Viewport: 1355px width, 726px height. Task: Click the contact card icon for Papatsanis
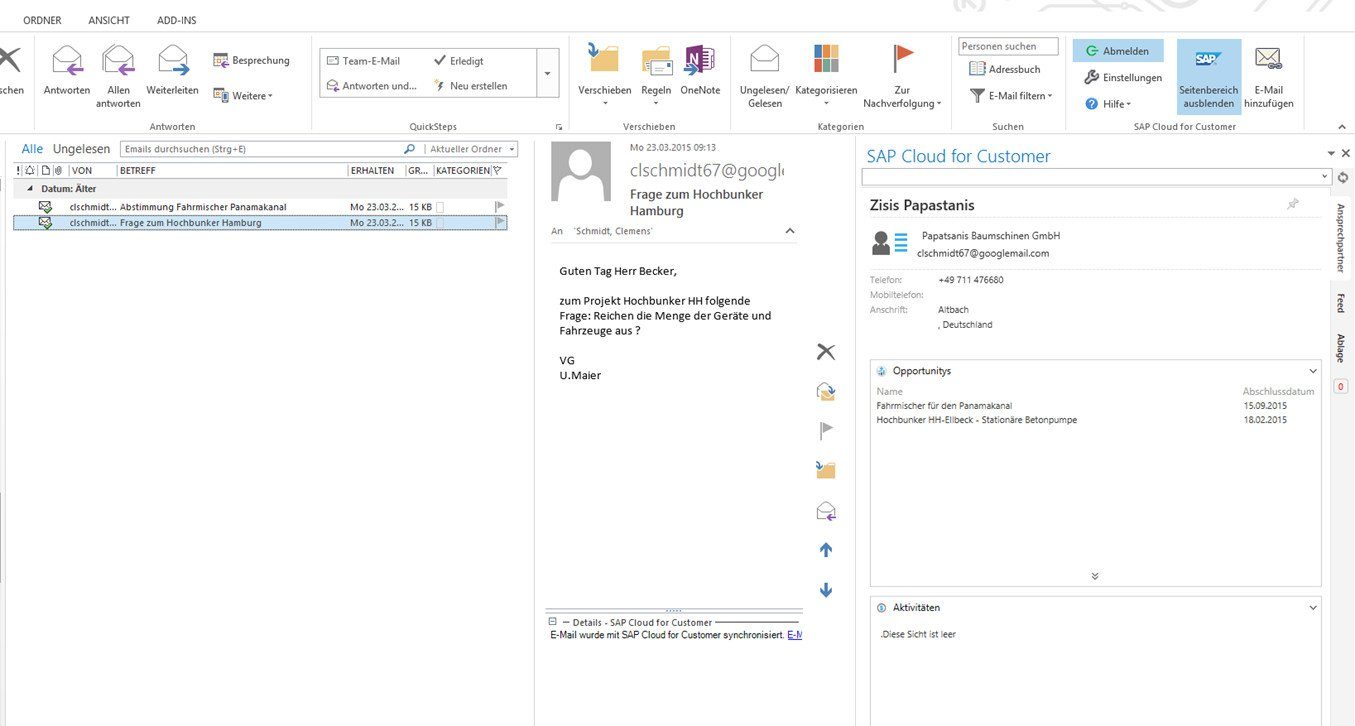(890, 243)
